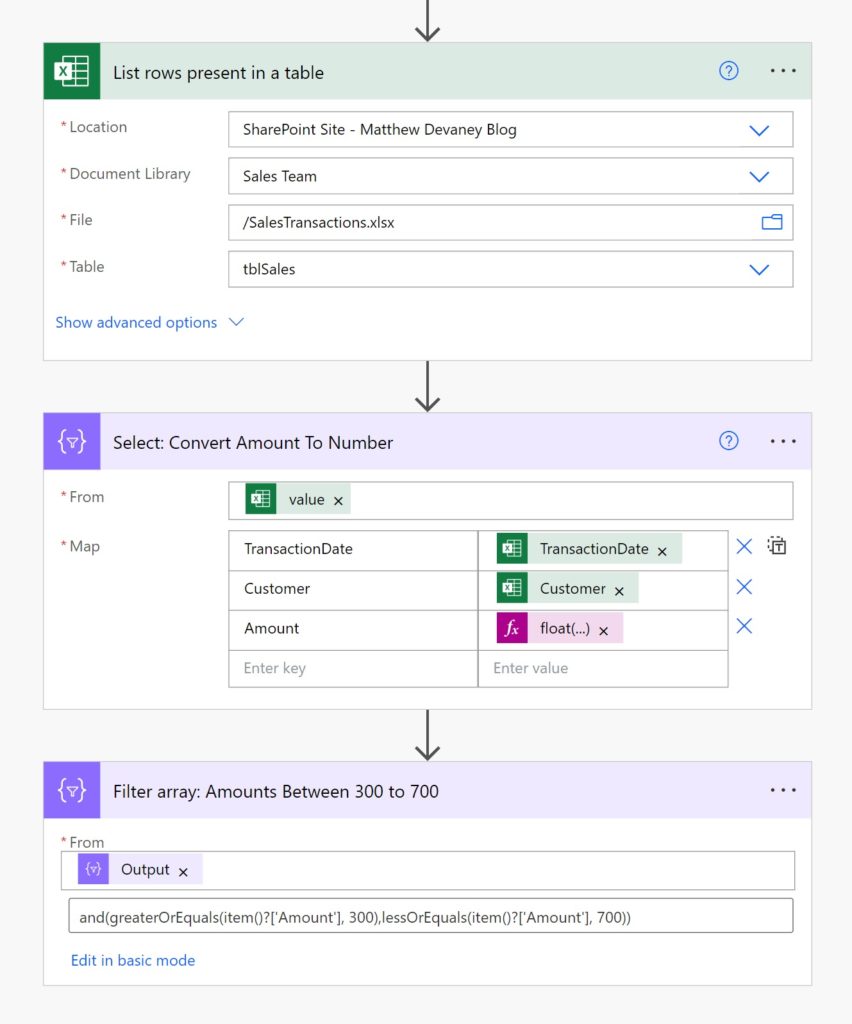Screen dimensions: 852x1024
Task: Click the Amount key field
Action: coord(353,629)
